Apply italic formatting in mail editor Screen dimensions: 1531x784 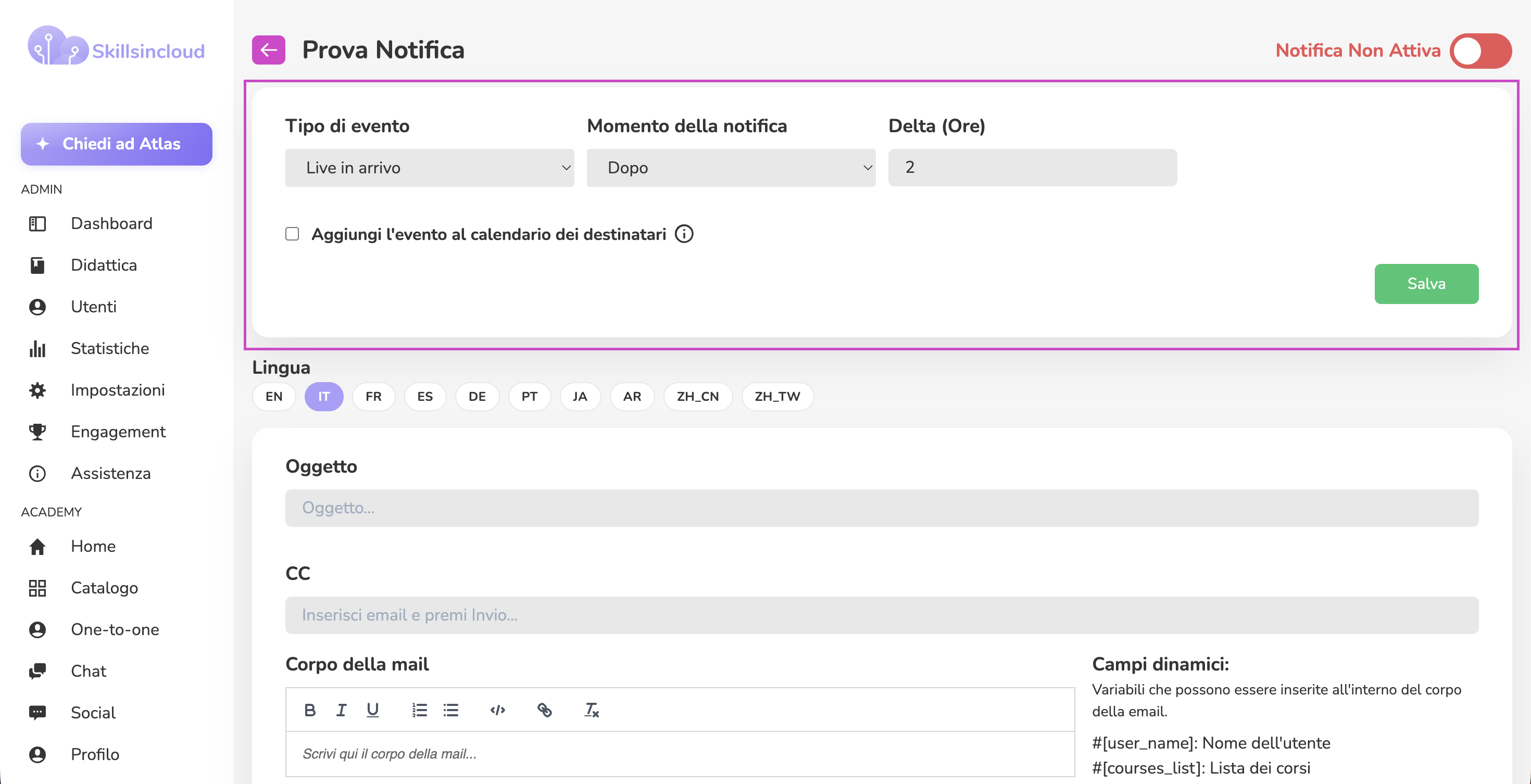click(341, 710)
